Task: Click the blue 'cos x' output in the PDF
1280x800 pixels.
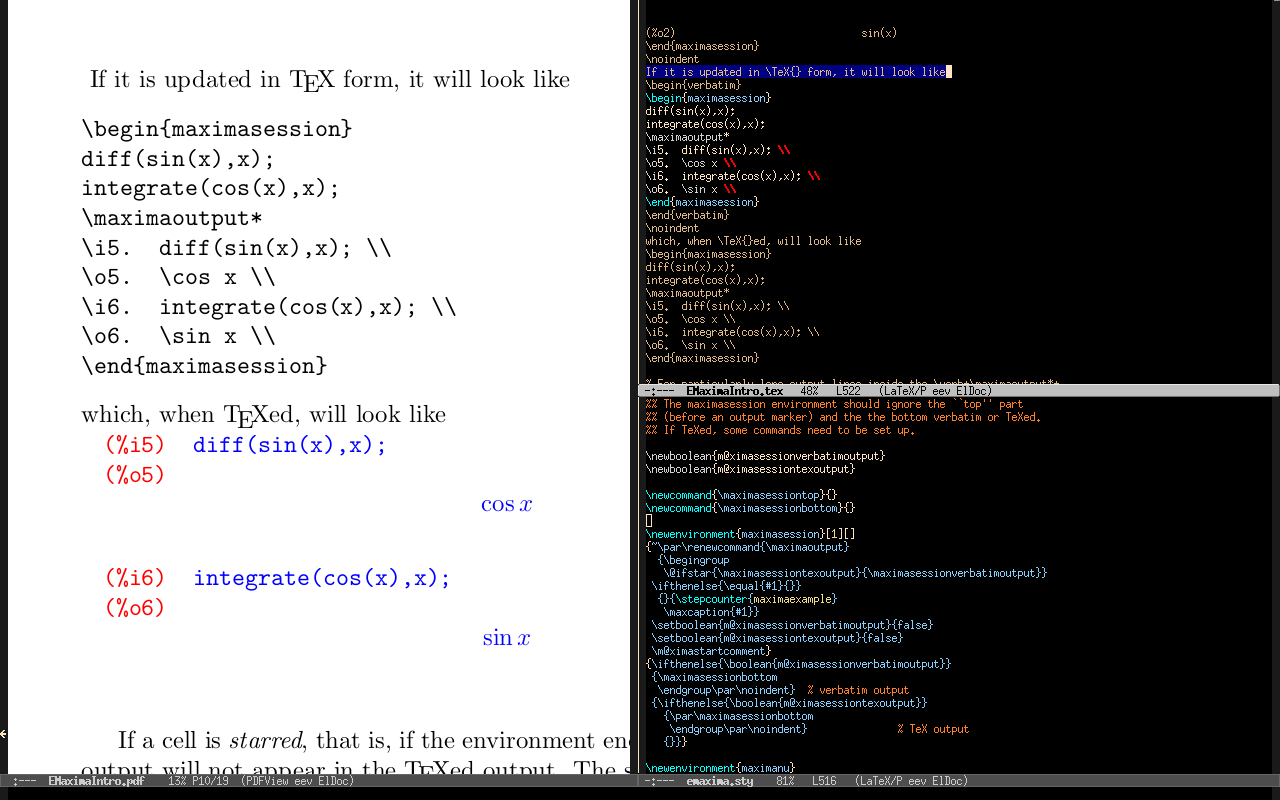Action: pyautogui.click(x=506, y=505)
